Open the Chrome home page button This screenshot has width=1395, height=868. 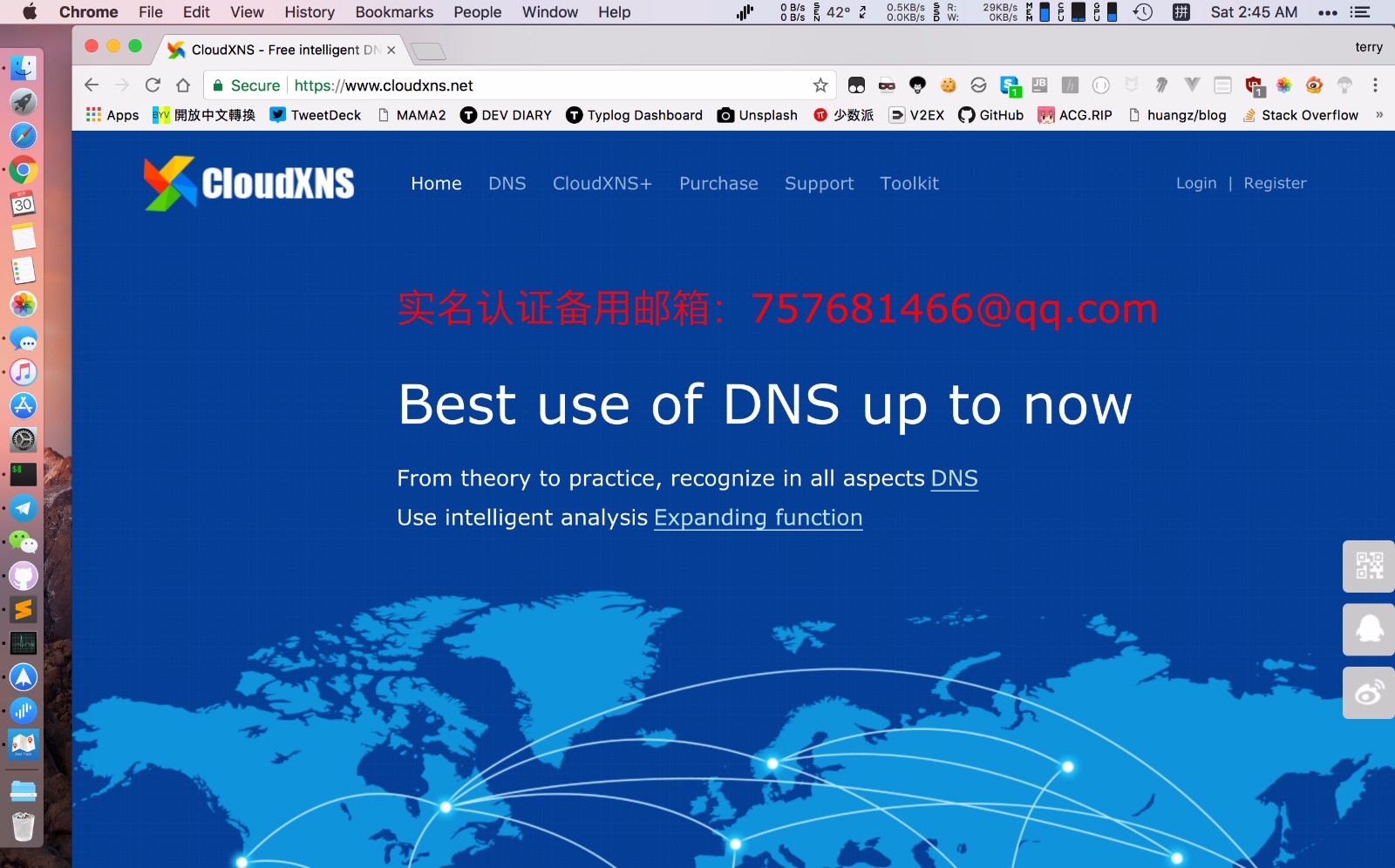[x=183, y=85]
